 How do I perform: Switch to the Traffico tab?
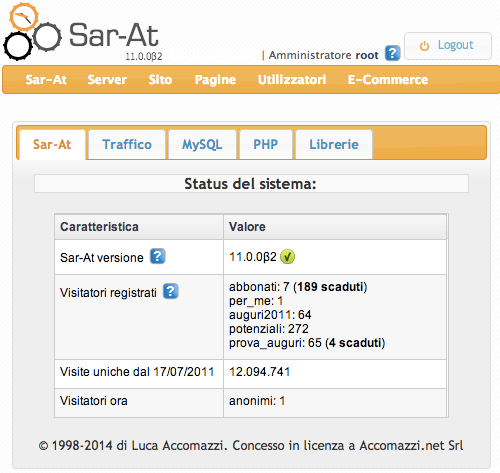127,145
